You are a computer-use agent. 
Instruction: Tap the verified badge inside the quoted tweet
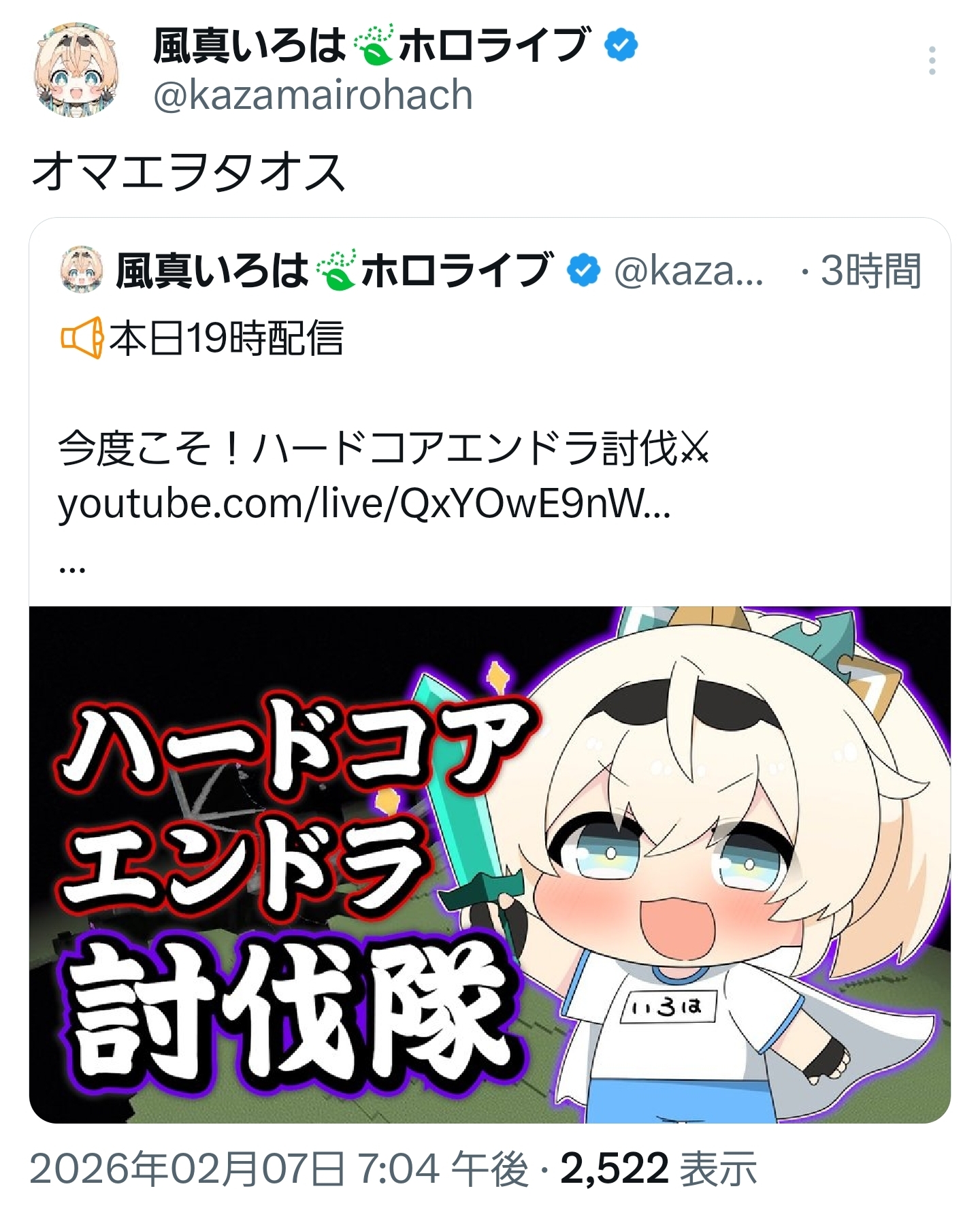(584, 270)
